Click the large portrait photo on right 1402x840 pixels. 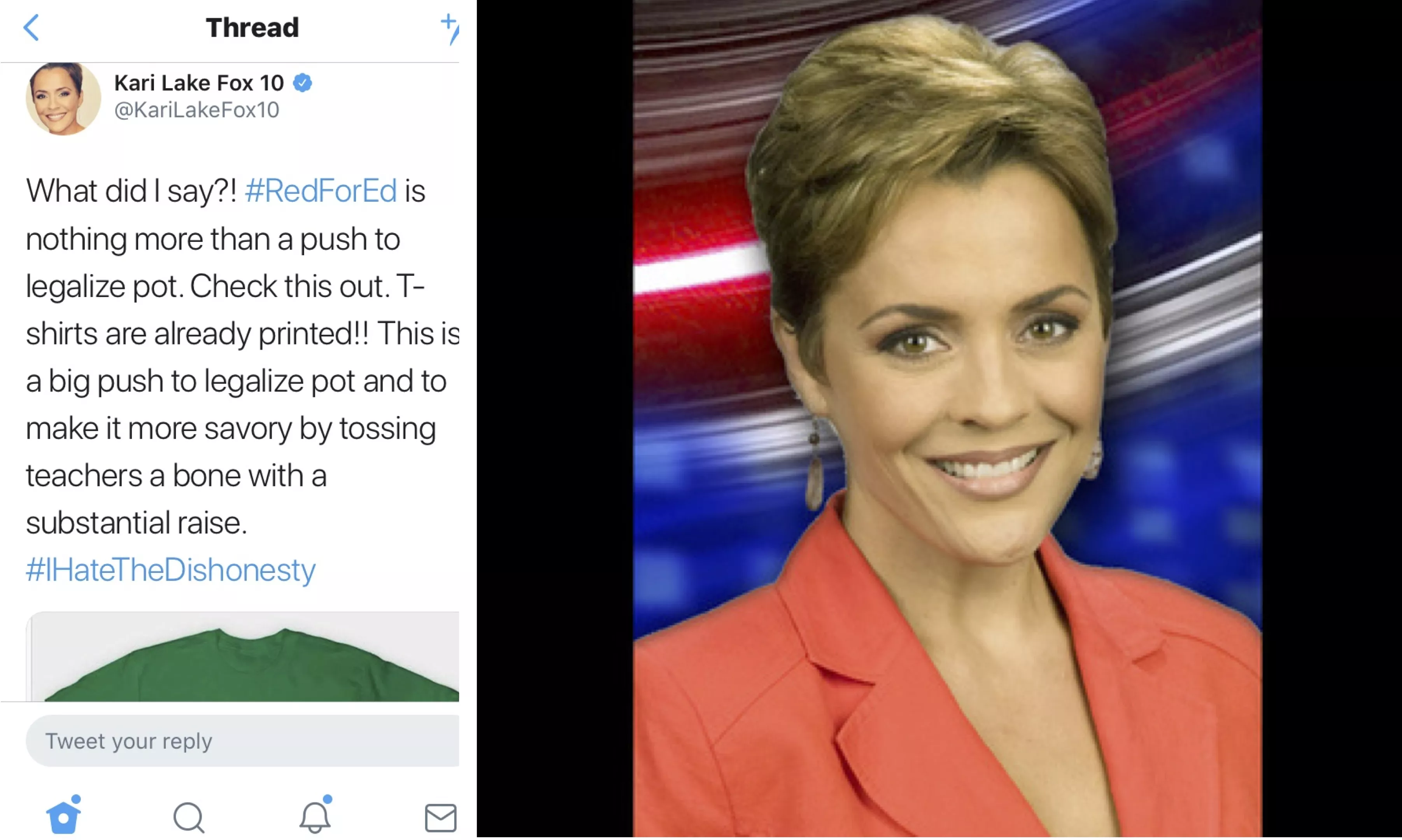[x=947, y=419]
